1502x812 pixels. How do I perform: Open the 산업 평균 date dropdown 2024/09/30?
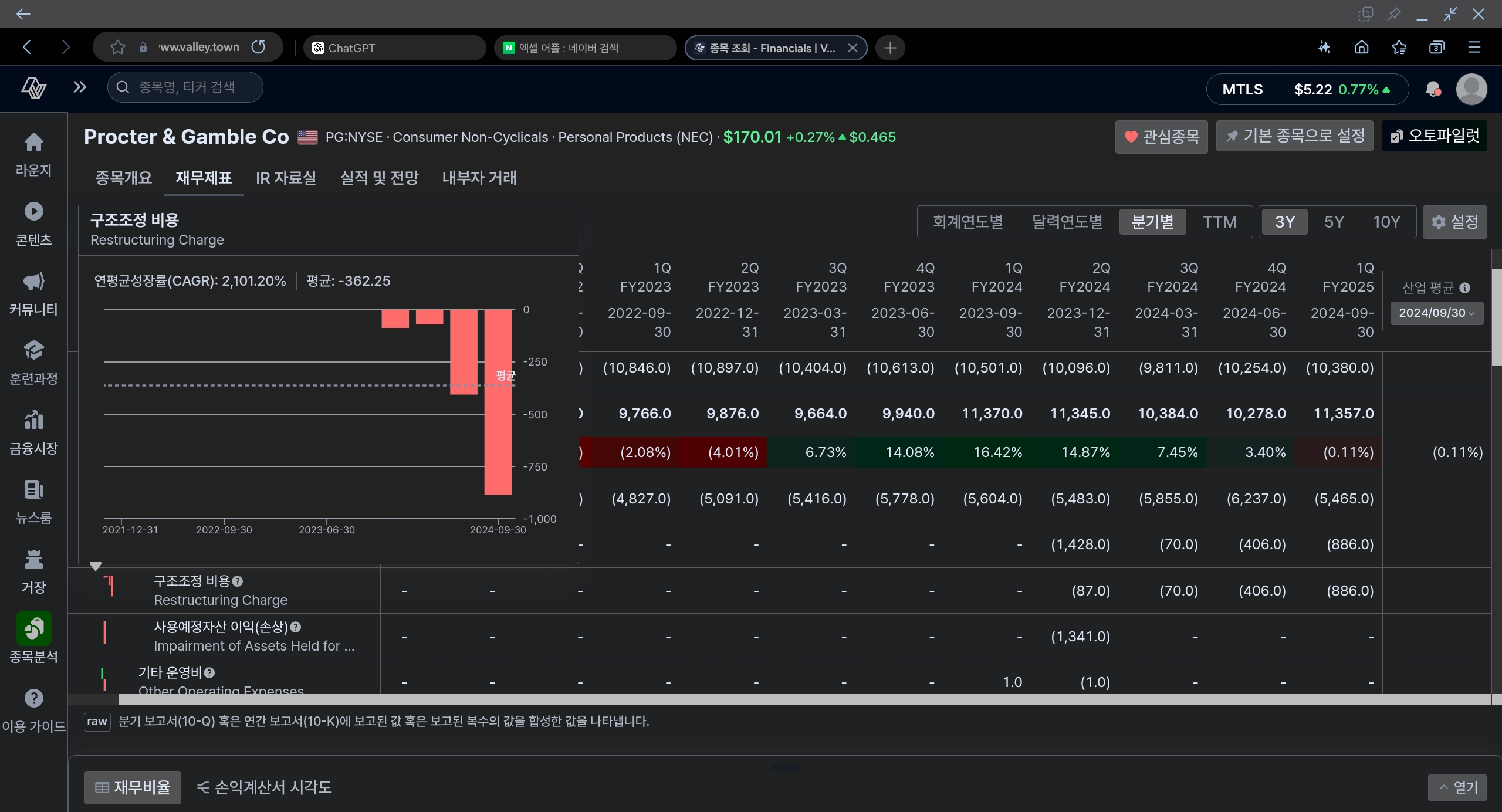pyautogui.click(x=1436, y=313)
